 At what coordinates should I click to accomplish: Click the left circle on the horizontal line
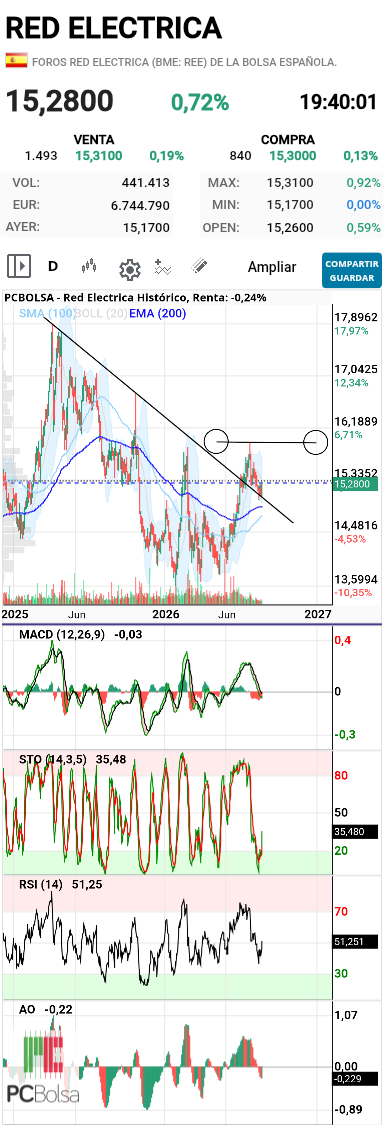click(x=216, y=441)
